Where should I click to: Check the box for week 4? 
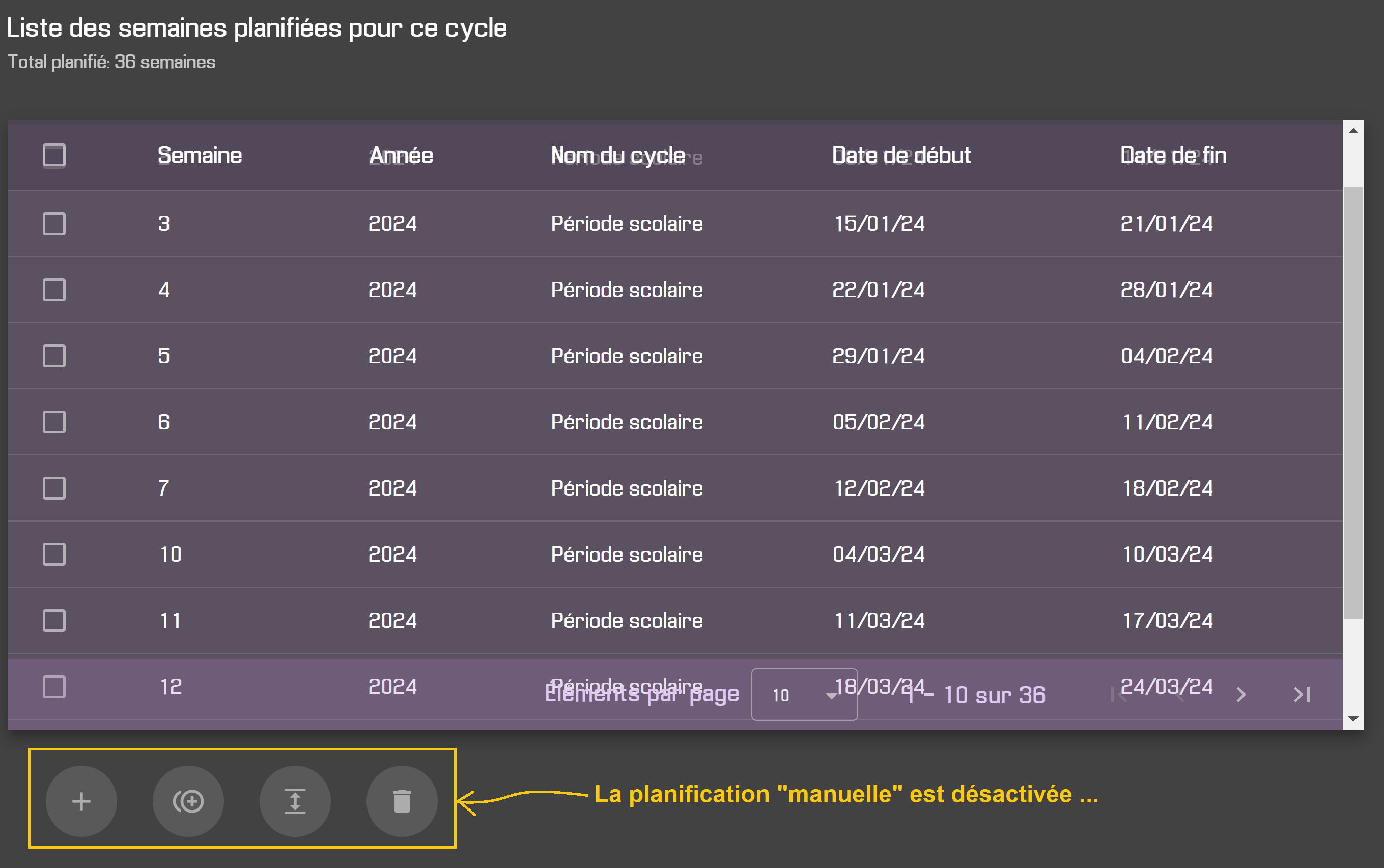(x=54, y=290)
